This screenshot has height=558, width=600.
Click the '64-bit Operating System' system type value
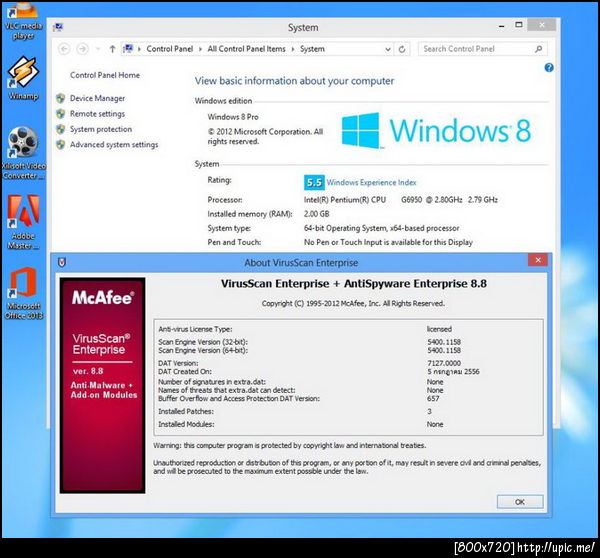[382, 228]
